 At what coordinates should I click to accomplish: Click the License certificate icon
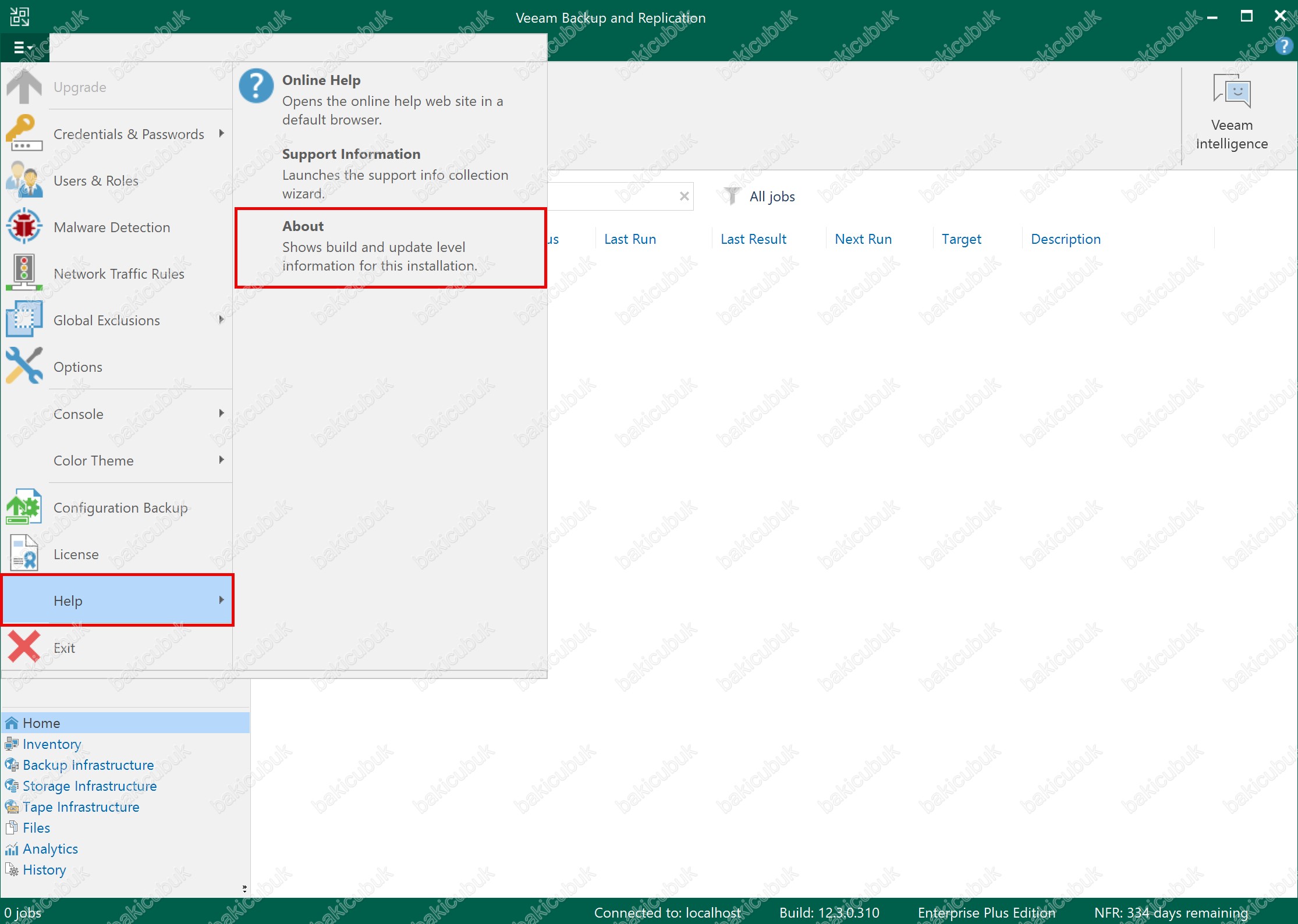(x=24, y=553)
